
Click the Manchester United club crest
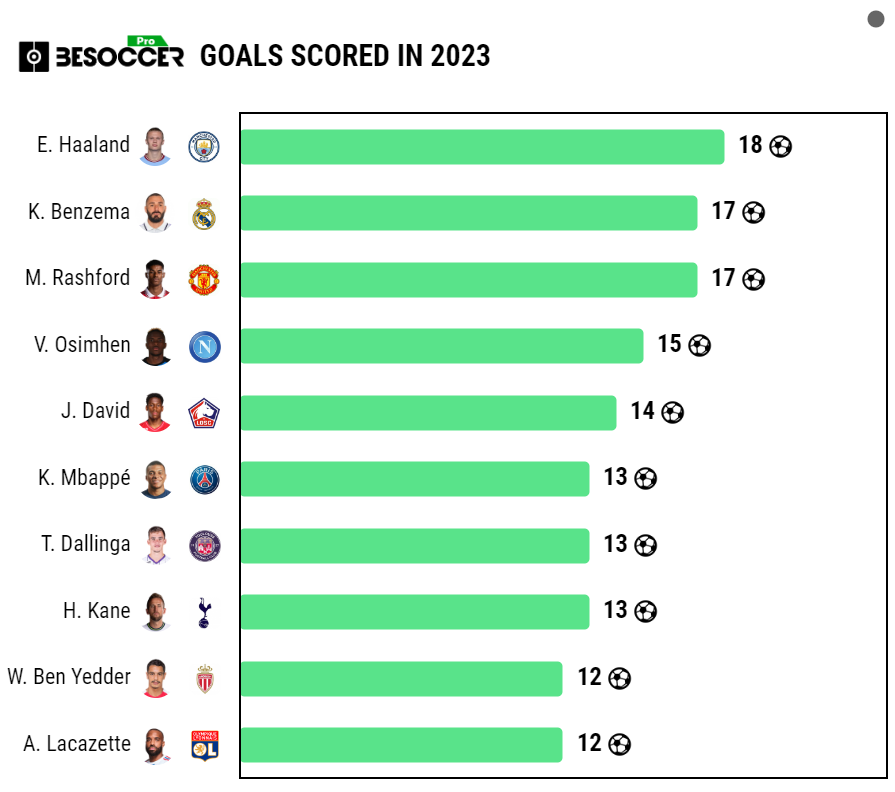(204, 279)
